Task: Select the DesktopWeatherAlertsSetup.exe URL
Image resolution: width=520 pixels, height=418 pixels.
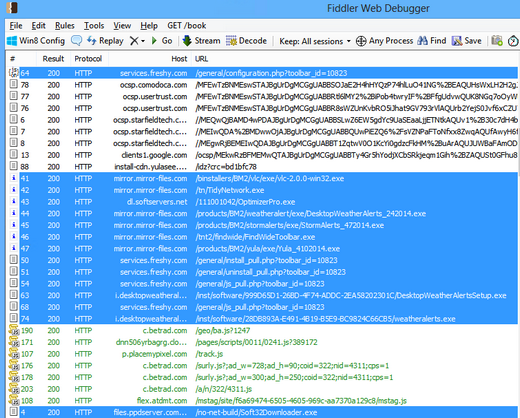Action: tap(351, 295)
